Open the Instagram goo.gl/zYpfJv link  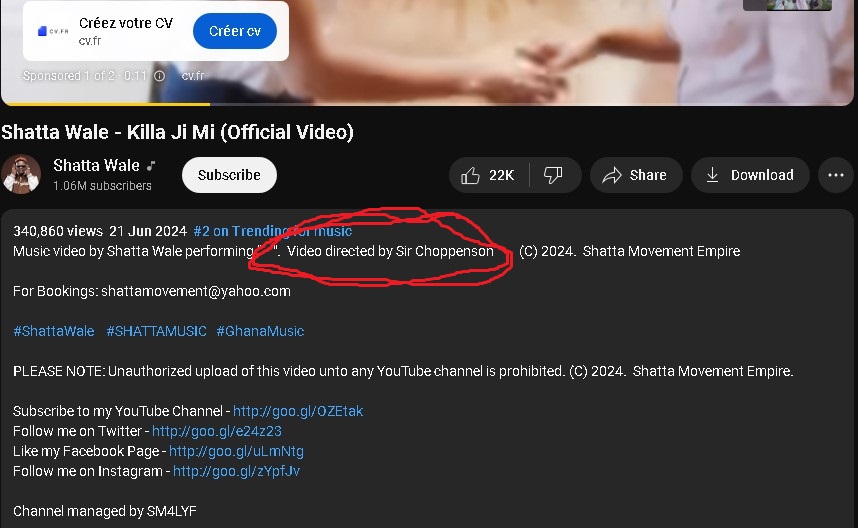(236, 471)
